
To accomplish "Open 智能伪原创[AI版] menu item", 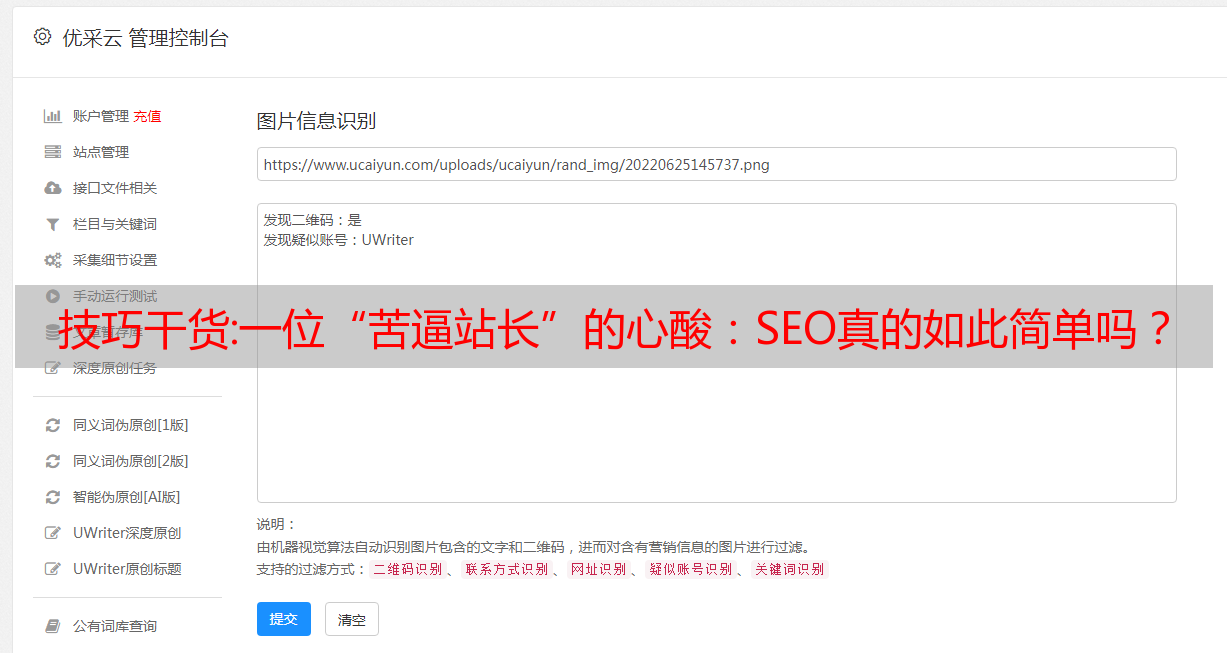I will (x=126, y=497).
